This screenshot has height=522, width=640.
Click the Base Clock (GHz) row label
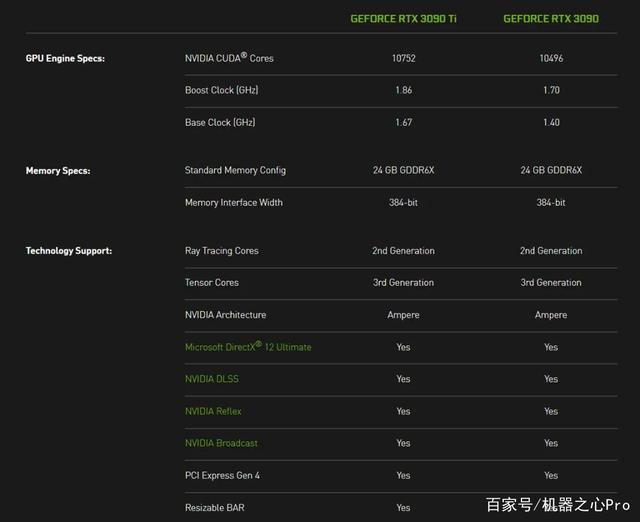click(x=220, y=122)
